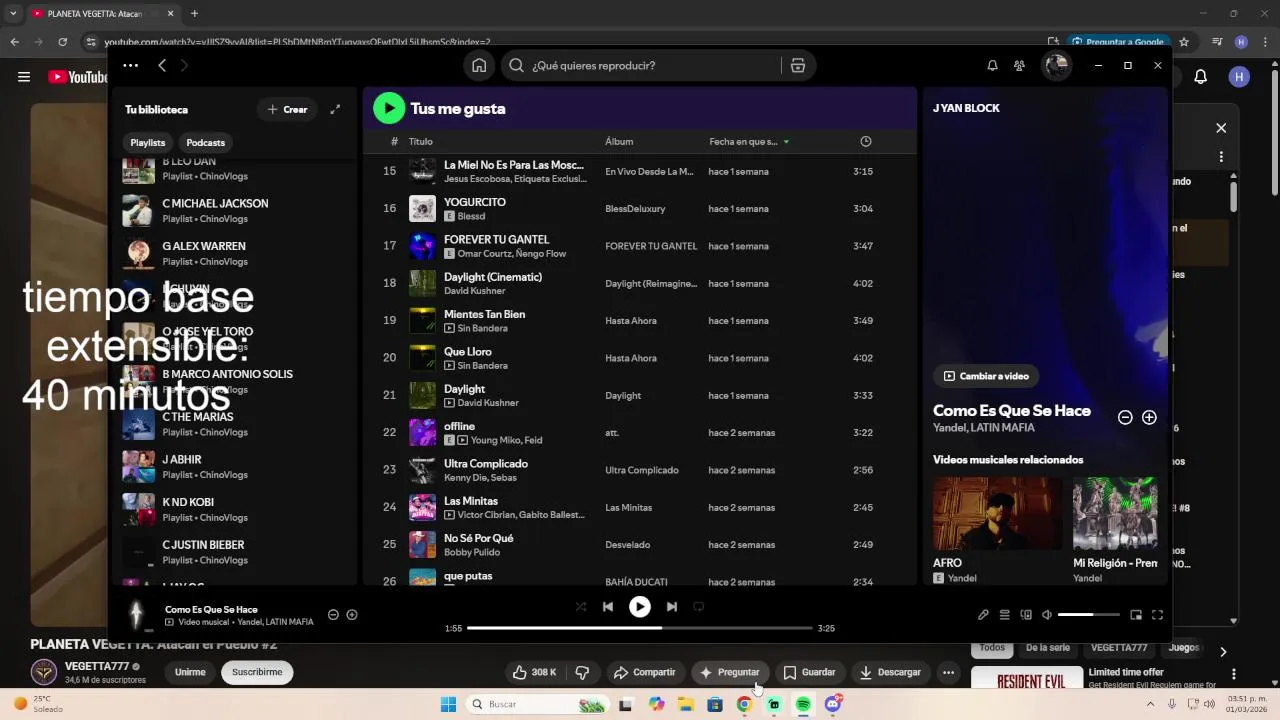Click Suscribirme button on YouTube
Screen dimensions: 1280x720
coord(257,672)
